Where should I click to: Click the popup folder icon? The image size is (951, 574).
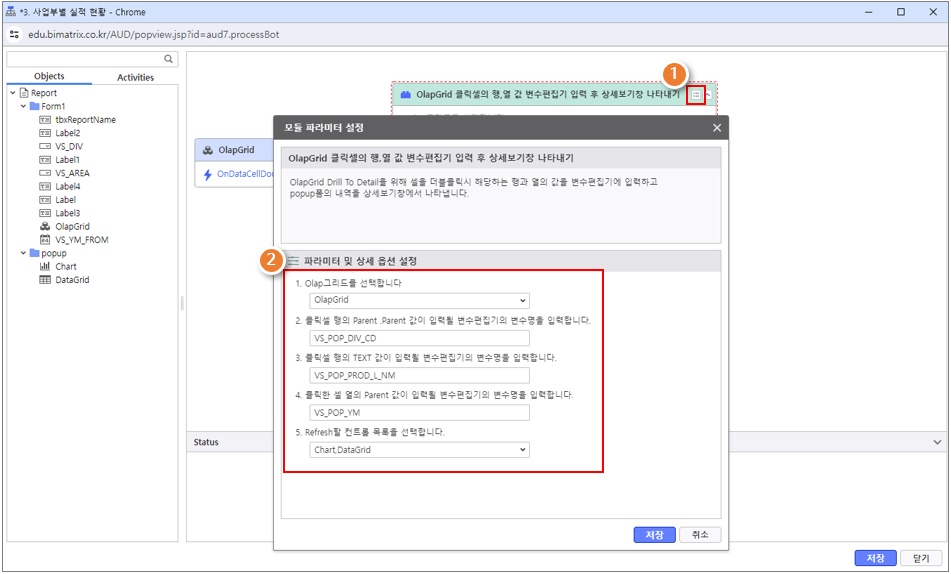(35, 253)
